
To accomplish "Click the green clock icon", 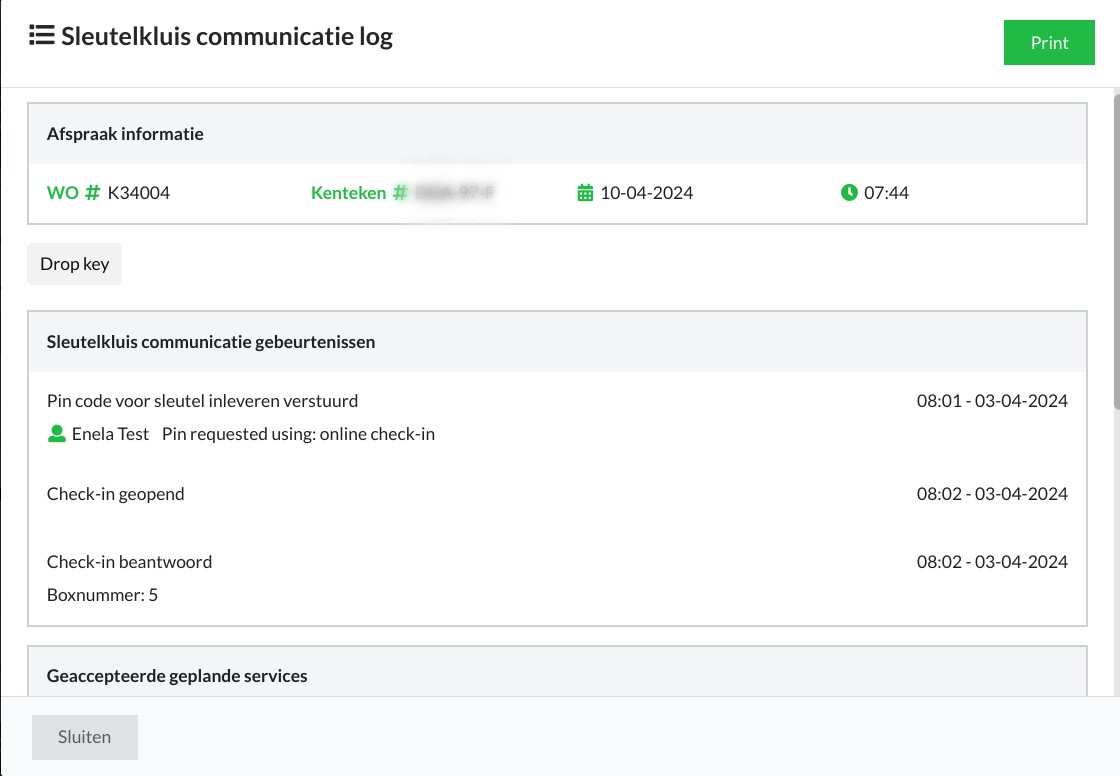I will pos(849,192).
